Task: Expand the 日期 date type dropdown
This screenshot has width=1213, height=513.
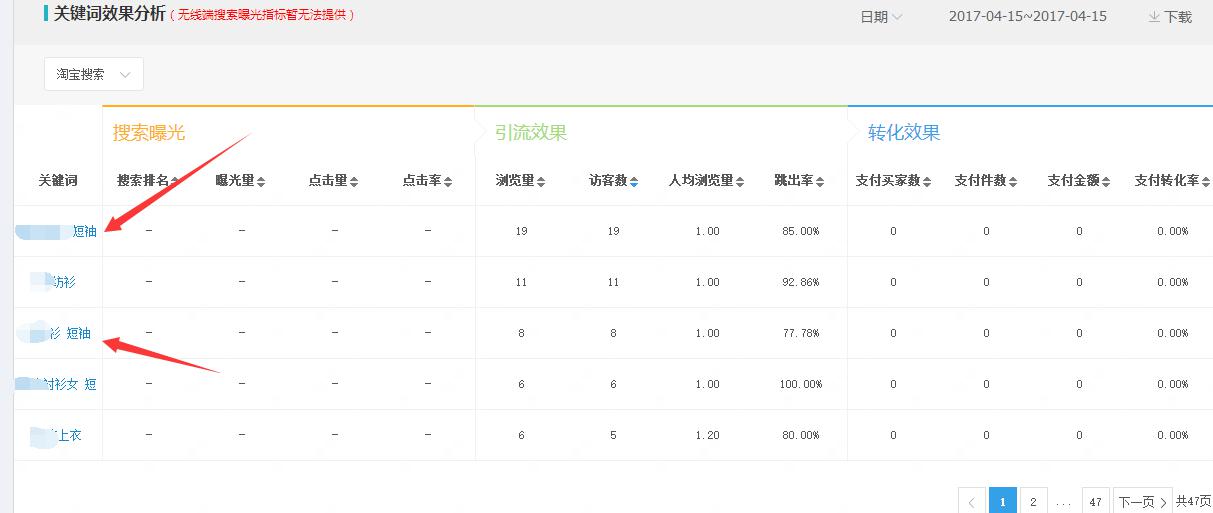Action: tap(881, 17)
